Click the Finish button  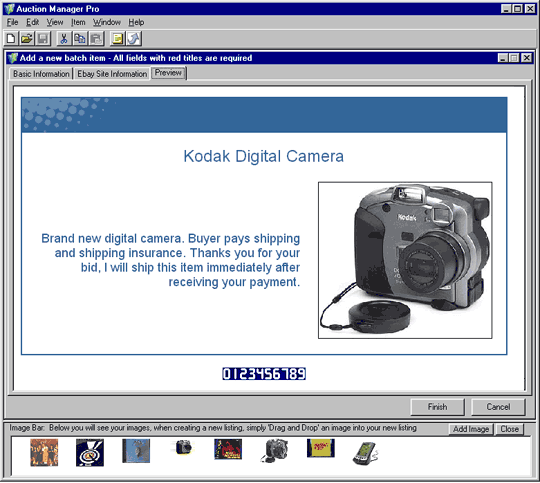(437, 407)
